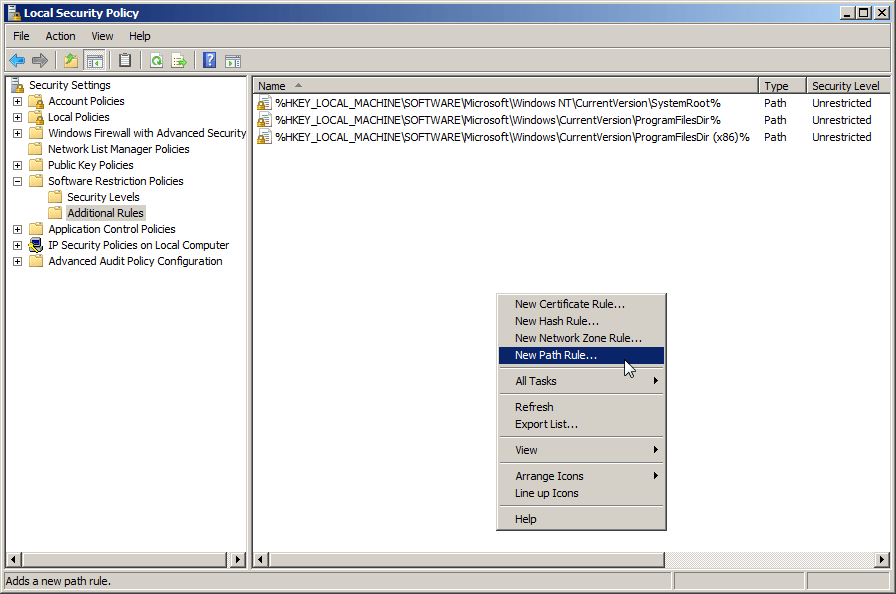Click the Local Security Policy title bar icon

coord(14,13)
